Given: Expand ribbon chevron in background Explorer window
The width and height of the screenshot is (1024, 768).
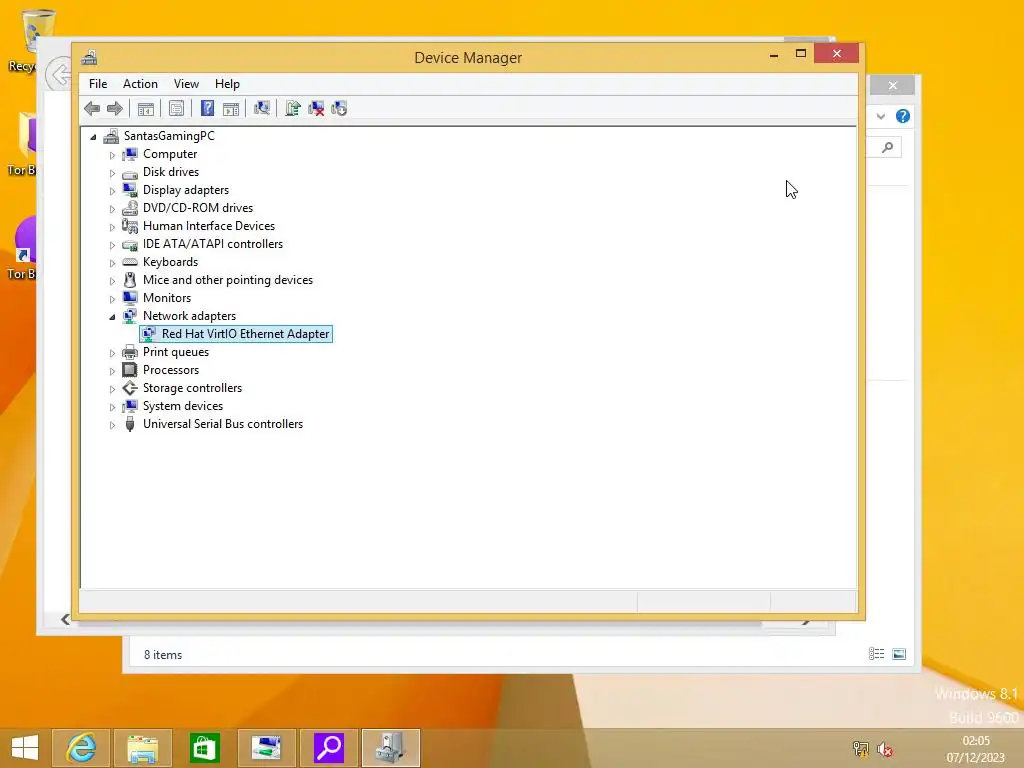Looking at the screenshot, I should pos(881,116).
